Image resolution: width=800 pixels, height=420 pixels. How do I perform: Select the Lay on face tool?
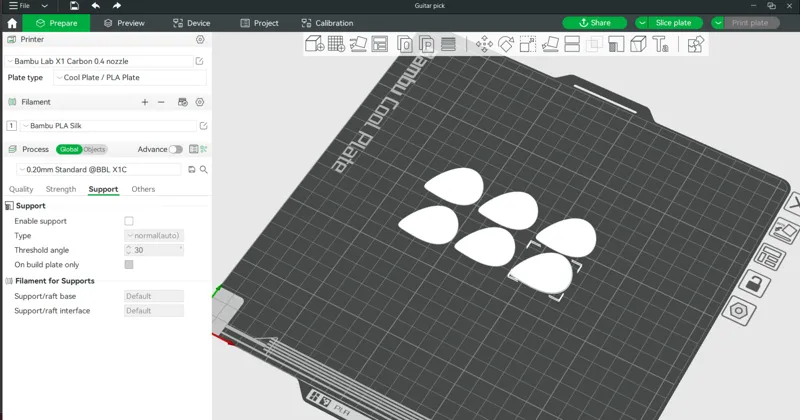(x=550, y=44)
